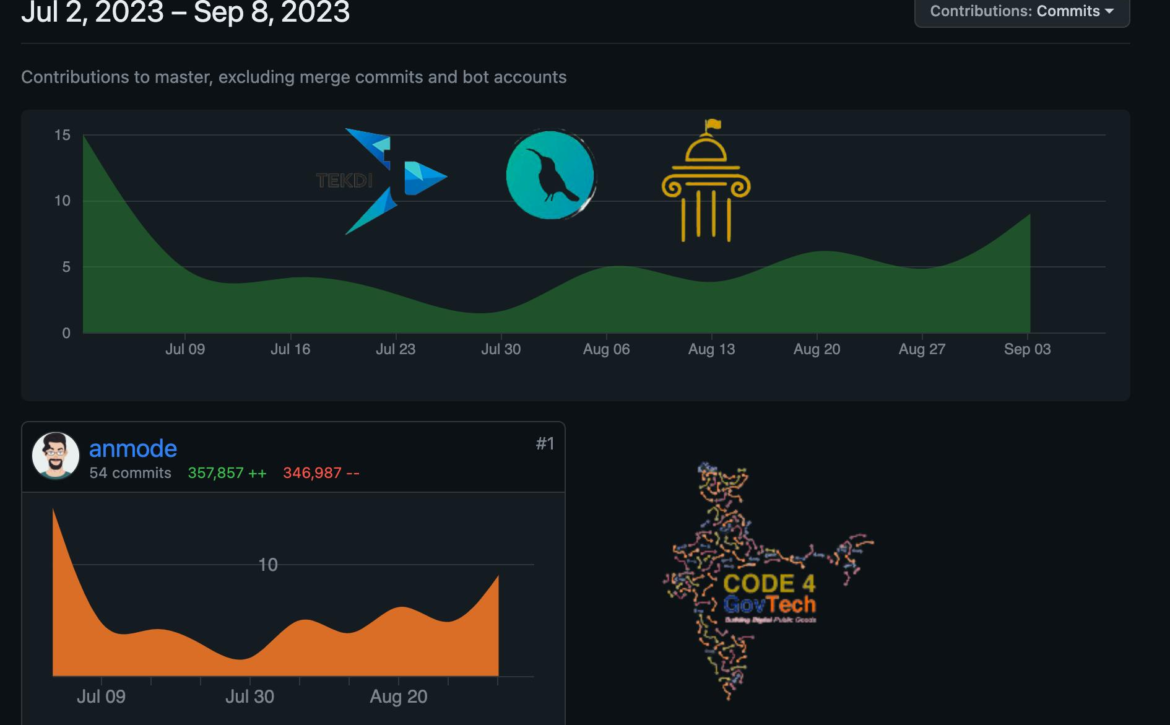1170x725 pixels.
Task: Click the 54 commits link
Action: [130, 473]
